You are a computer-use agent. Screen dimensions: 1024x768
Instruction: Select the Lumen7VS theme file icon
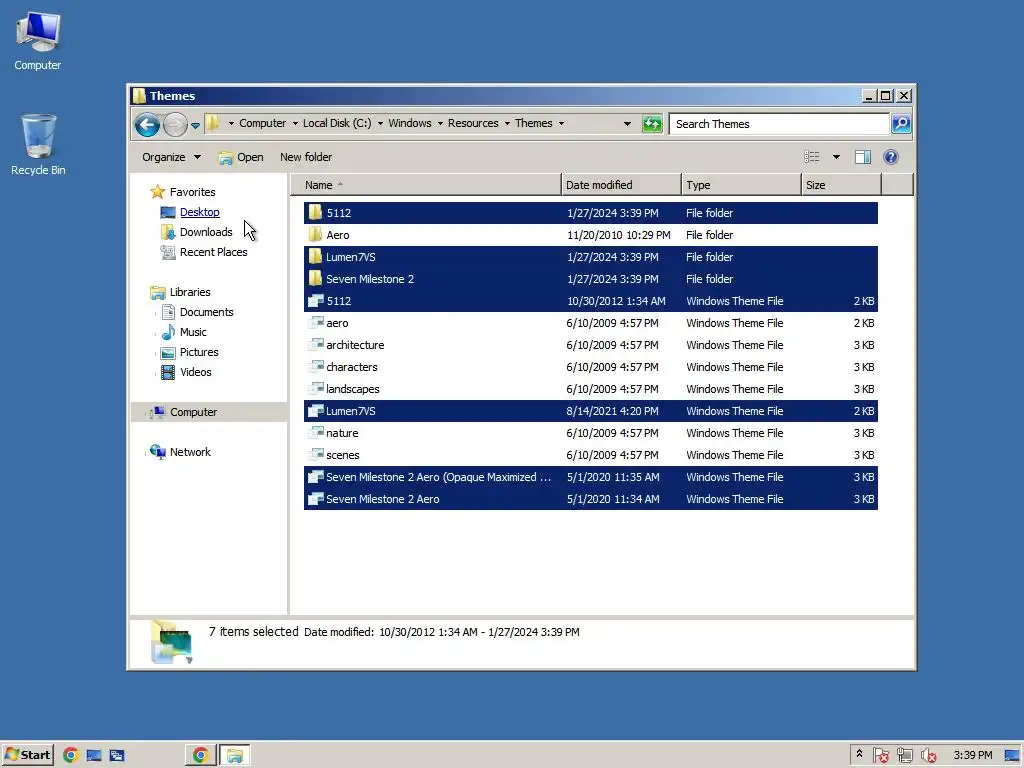(x=315, y=411)
